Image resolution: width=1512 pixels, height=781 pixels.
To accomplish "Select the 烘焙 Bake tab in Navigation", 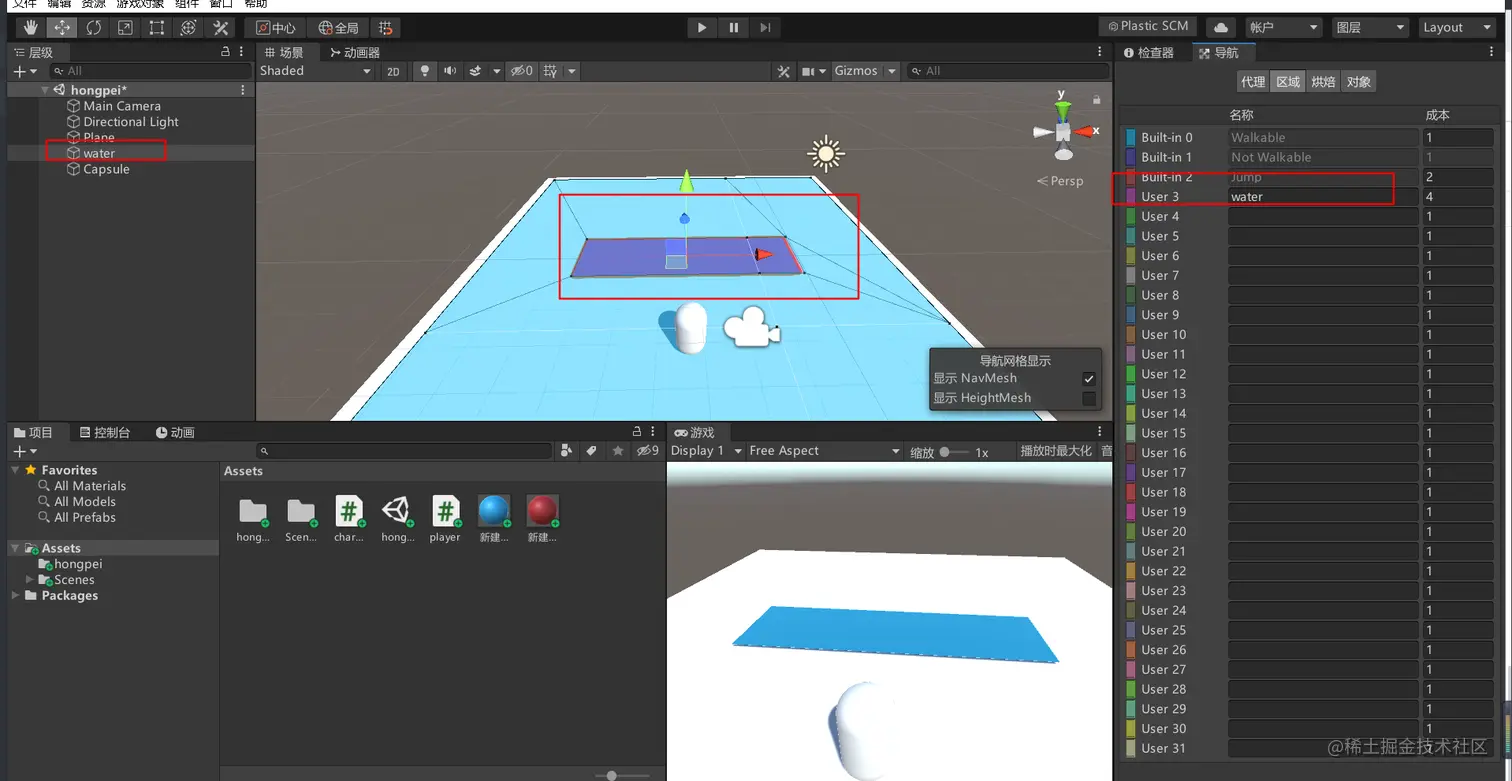I will 1323,82.
